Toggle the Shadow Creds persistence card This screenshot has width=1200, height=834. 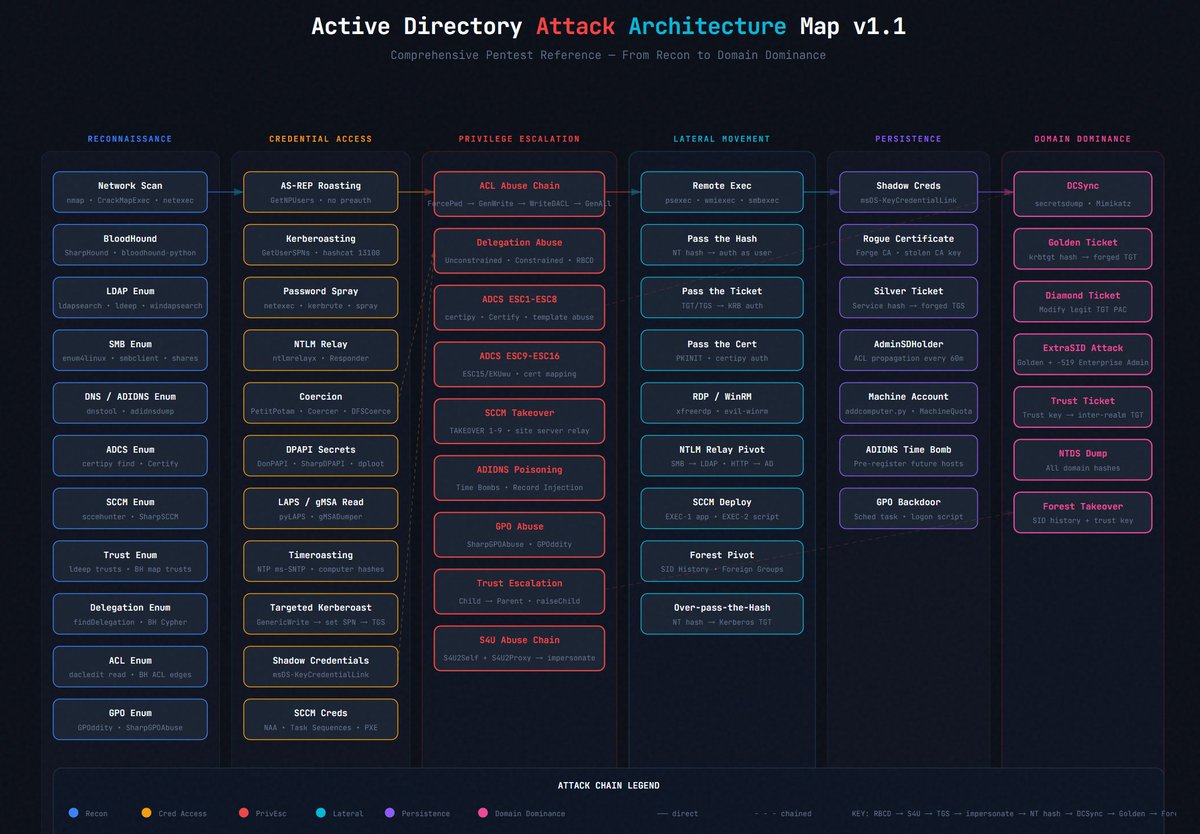pos(908,192)
